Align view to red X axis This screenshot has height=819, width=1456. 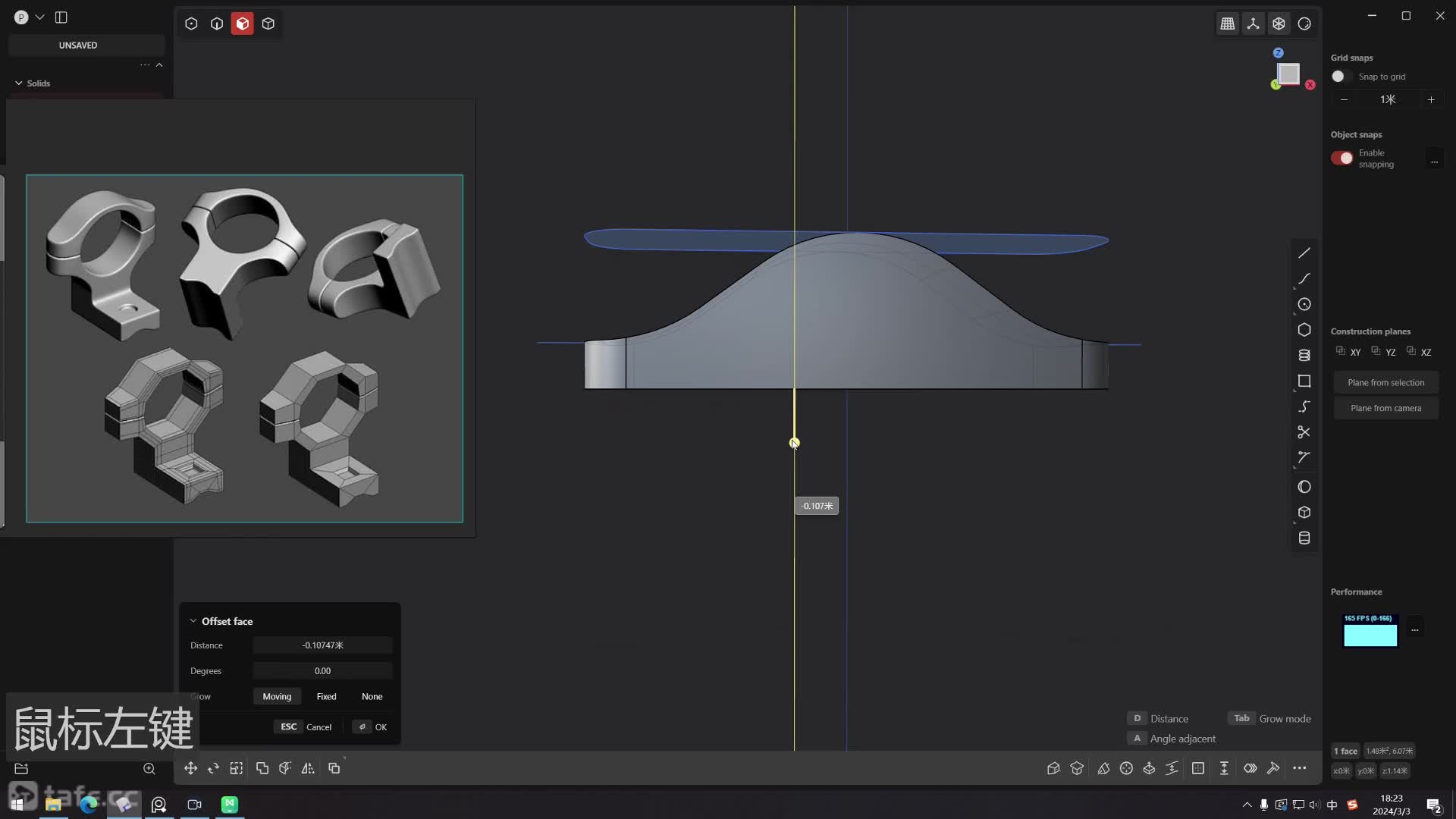(x=1310, y=85)
